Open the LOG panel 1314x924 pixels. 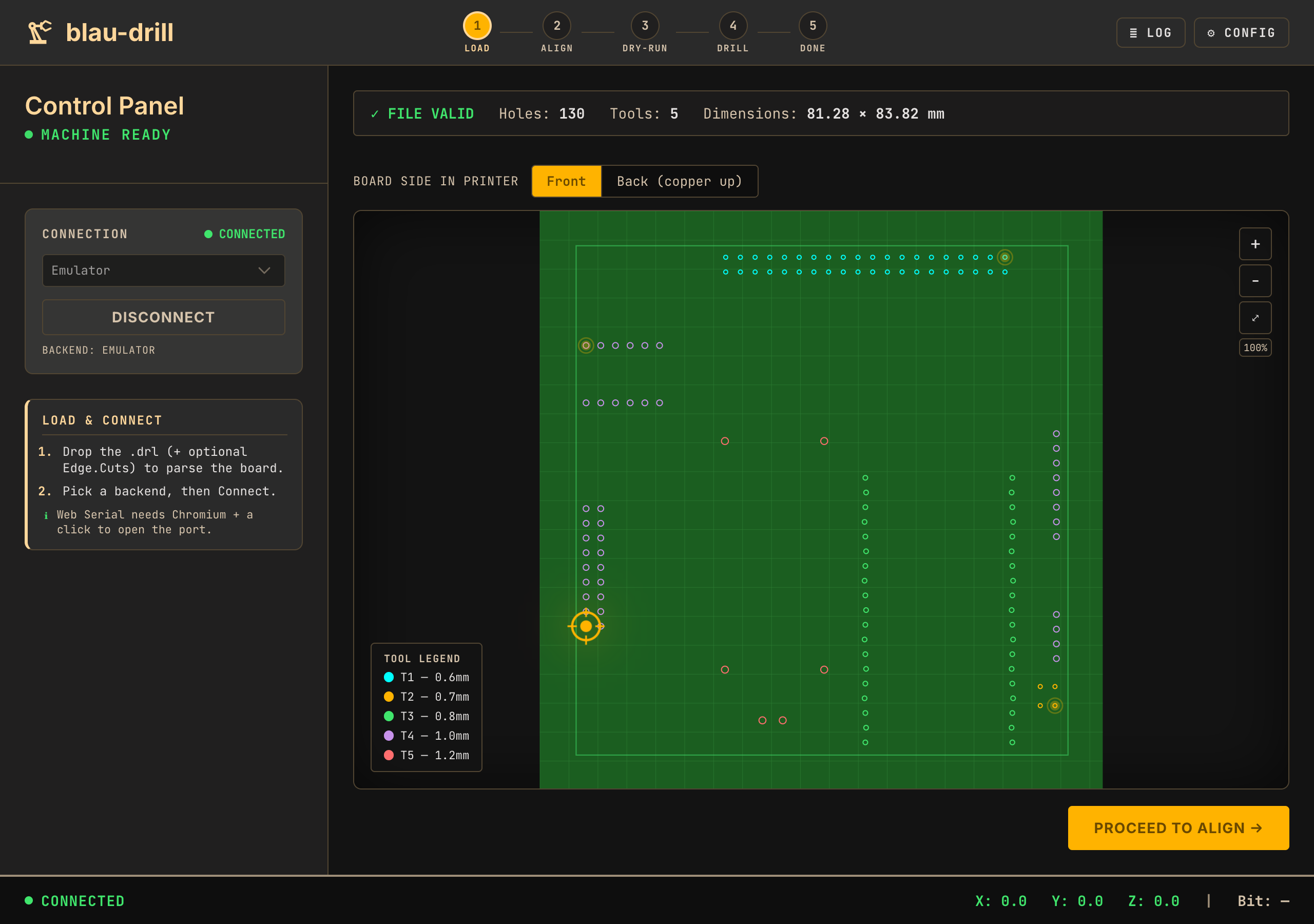(x=1150, y=33)
